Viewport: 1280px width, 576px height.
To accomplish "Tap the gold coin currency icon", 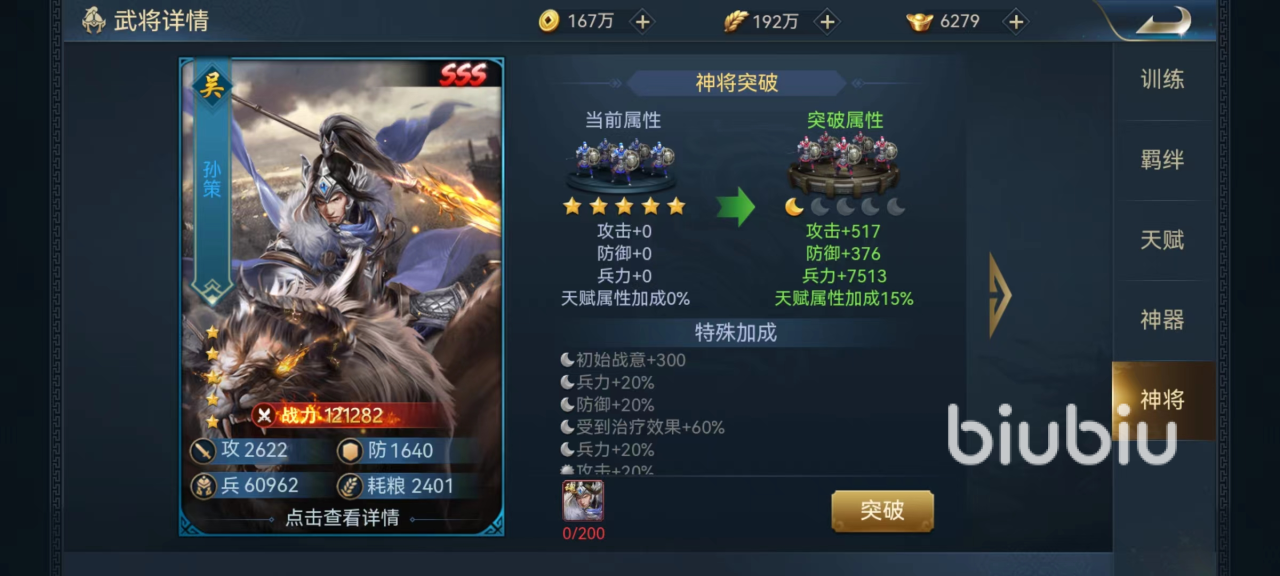I will [549, 21].
